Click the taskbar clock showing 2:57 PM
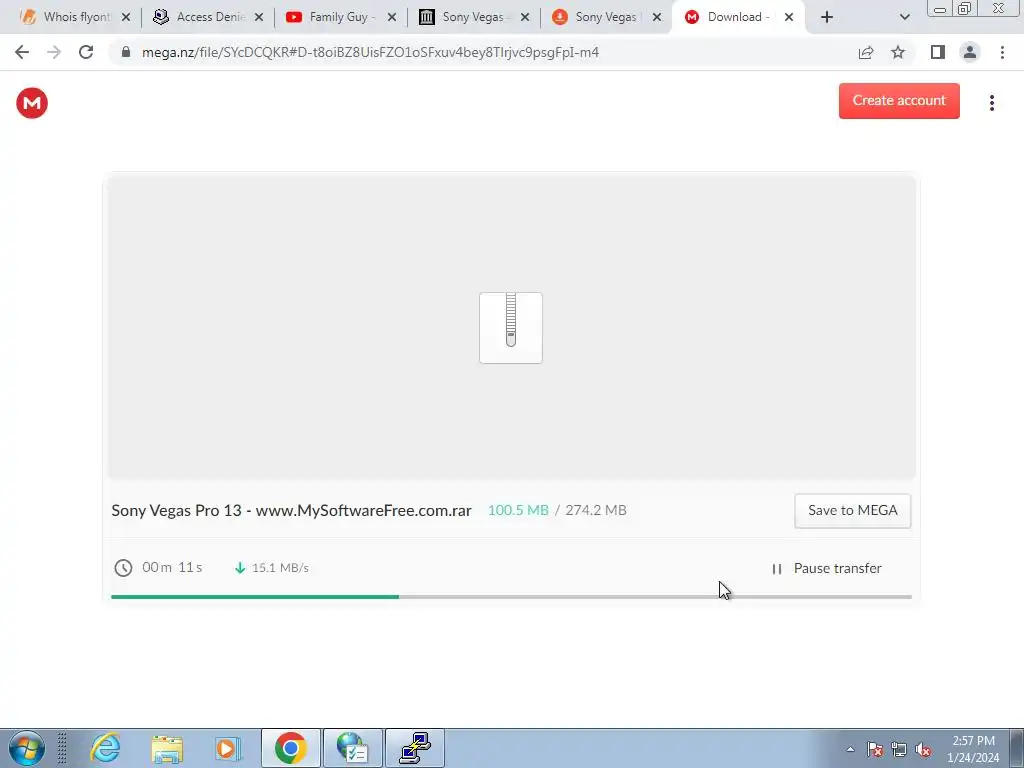 pos(973,749)
